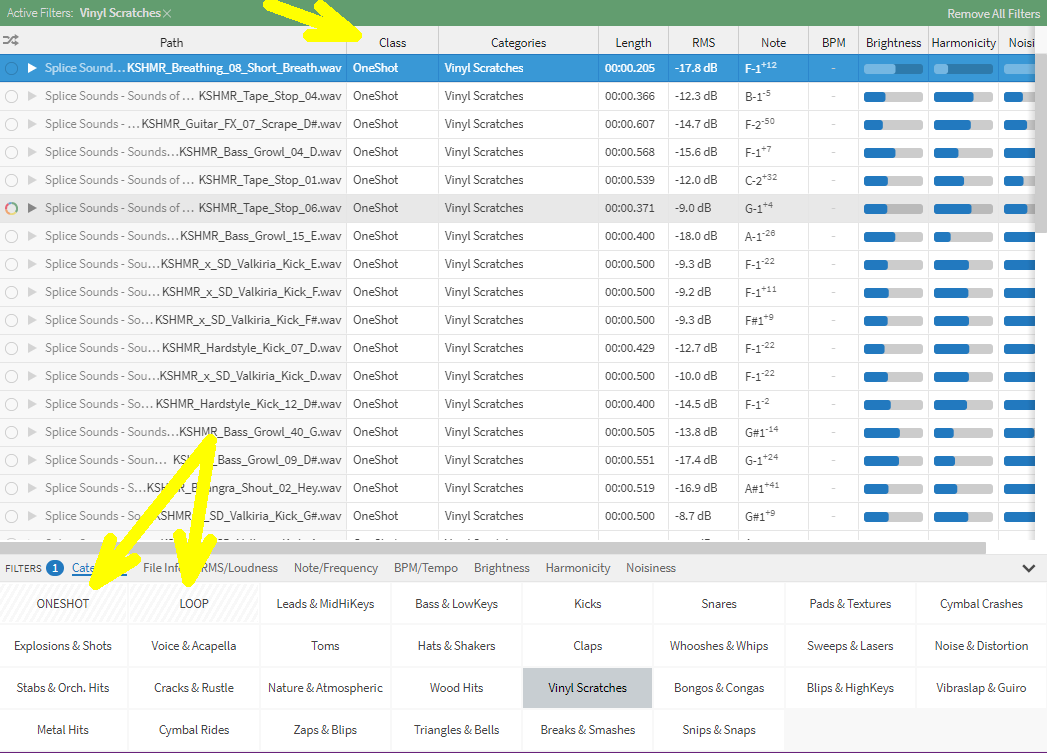The height and width of the screenshot is (753, 1047).
Task: Select the circle marker for KSHMR_Guitar_FX_07_Scrape_D#.wav
Action: click(11, 124)
